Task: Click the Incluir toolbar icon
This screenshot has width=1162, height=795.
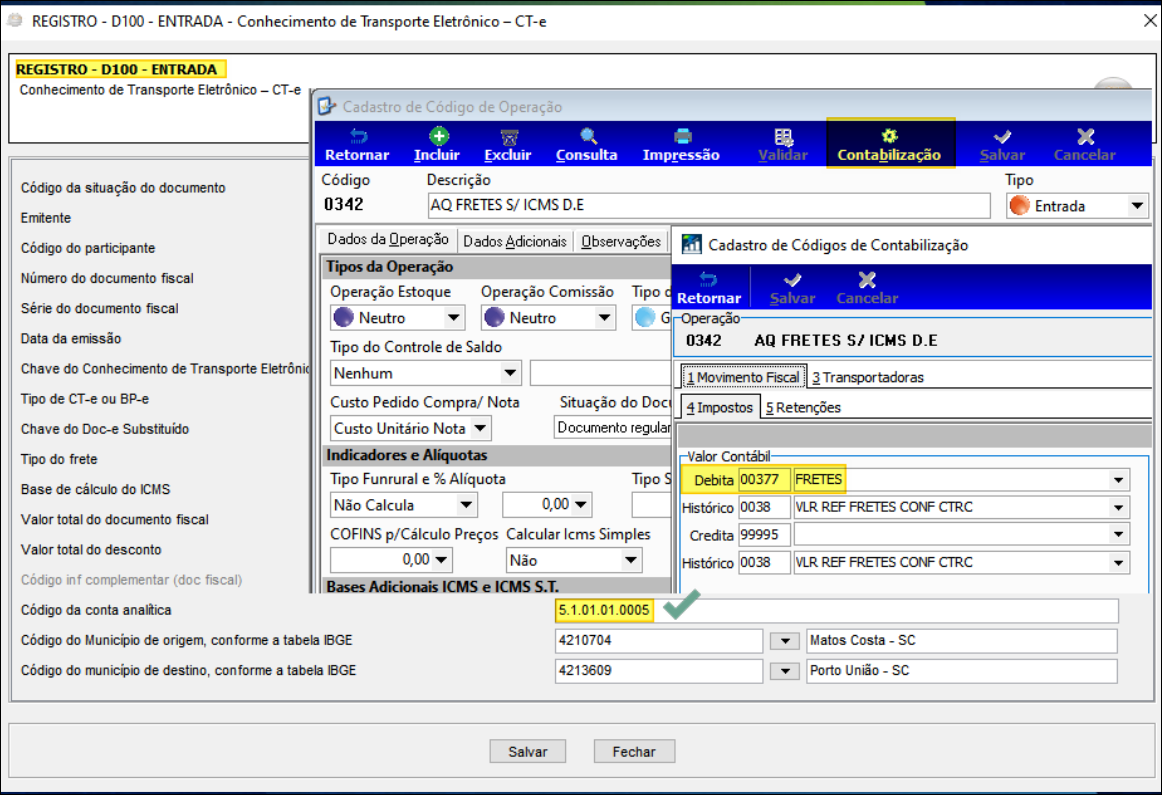Action: click(437, 144)
